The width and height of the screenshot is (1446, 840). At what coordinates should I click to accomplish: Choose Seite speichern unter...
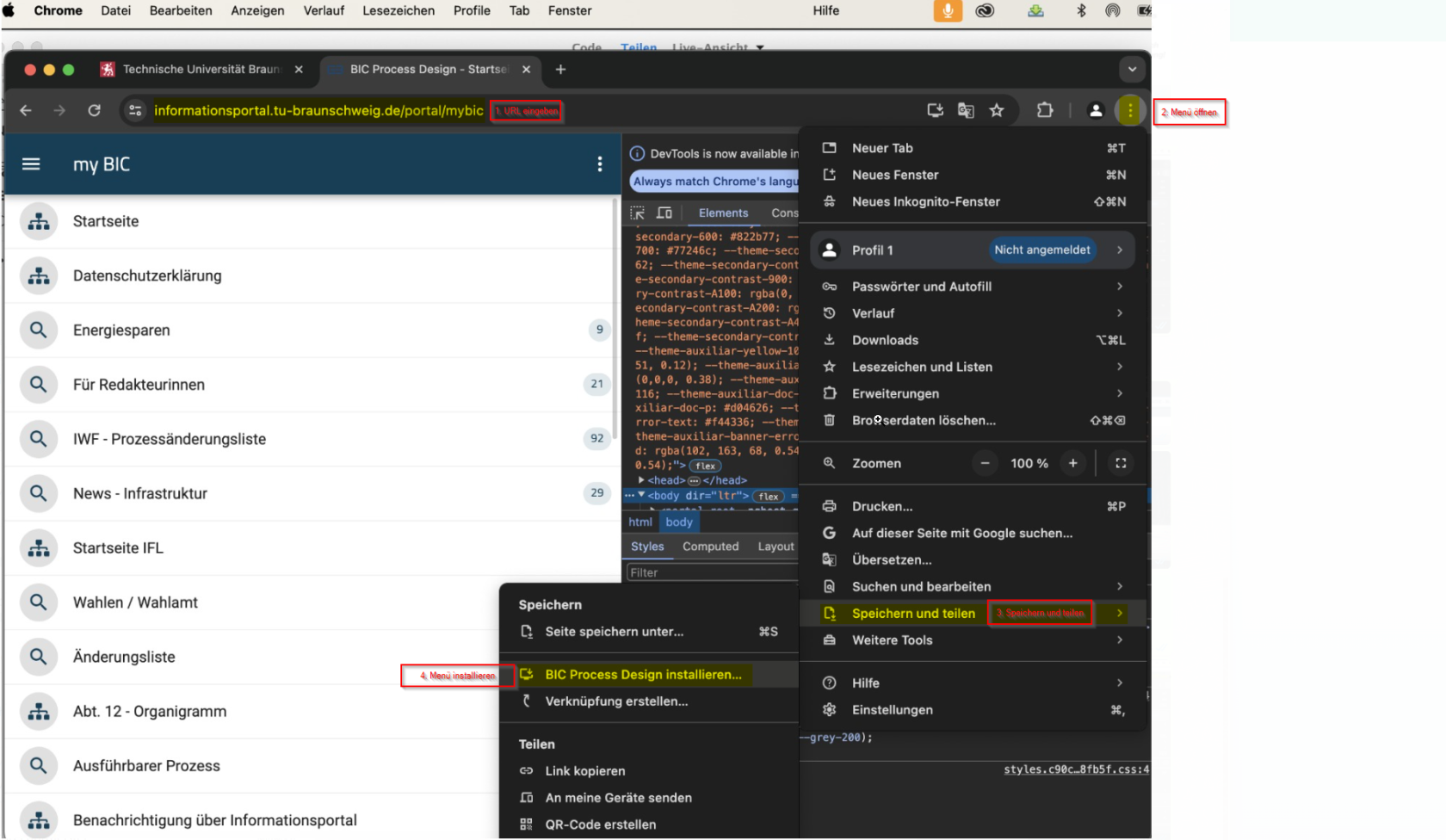649,632
